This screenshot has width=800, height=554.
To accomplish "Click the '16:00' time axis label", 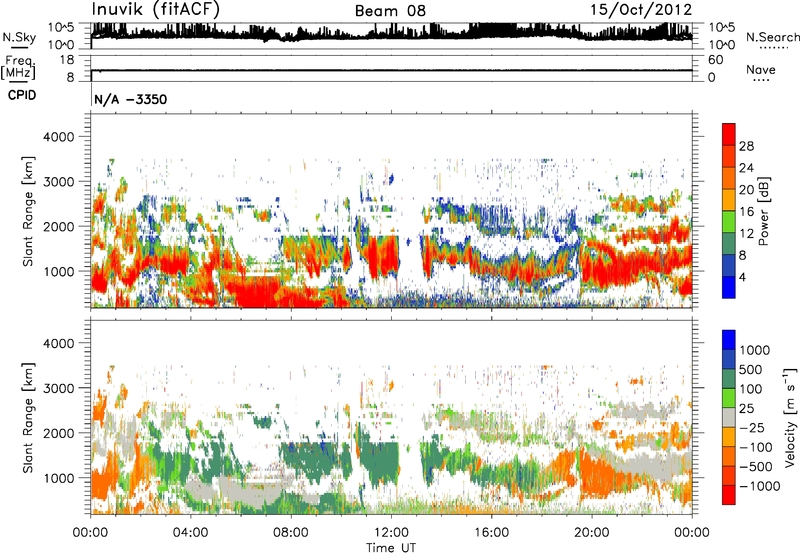I will (491, 533).
